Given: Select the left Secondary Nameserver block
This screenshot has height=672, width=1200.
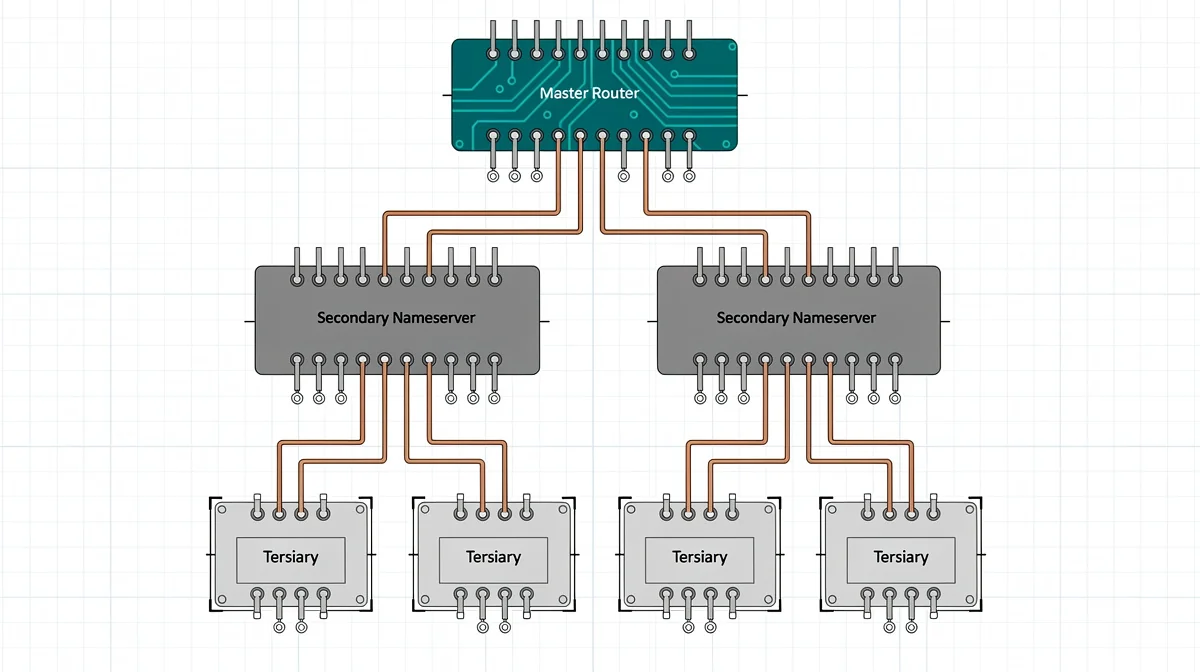Looking at the screenshot, I should (x=396, y=319).
